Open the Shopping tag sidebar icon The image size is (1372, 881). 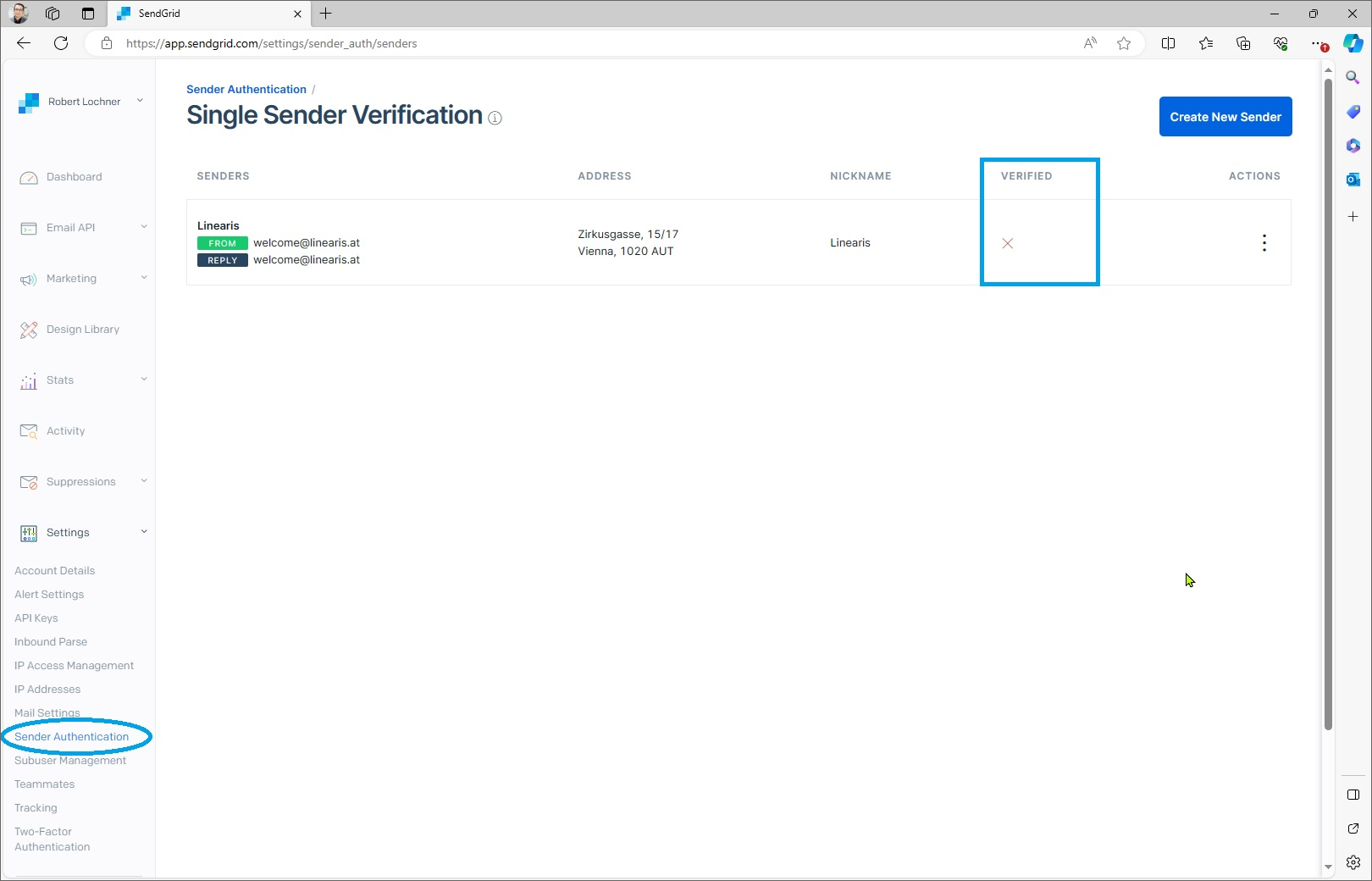[x=1353, y=112]
